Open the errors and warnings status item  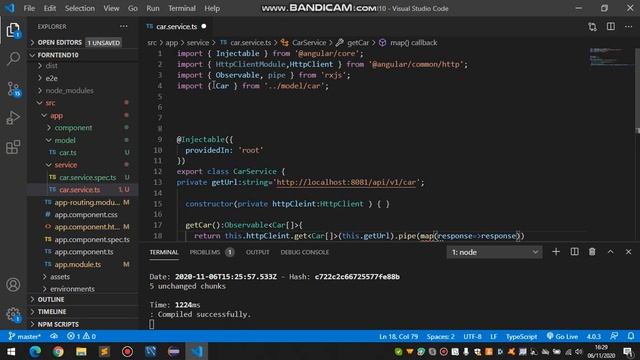pyautogui.click(x=81, y=336)
